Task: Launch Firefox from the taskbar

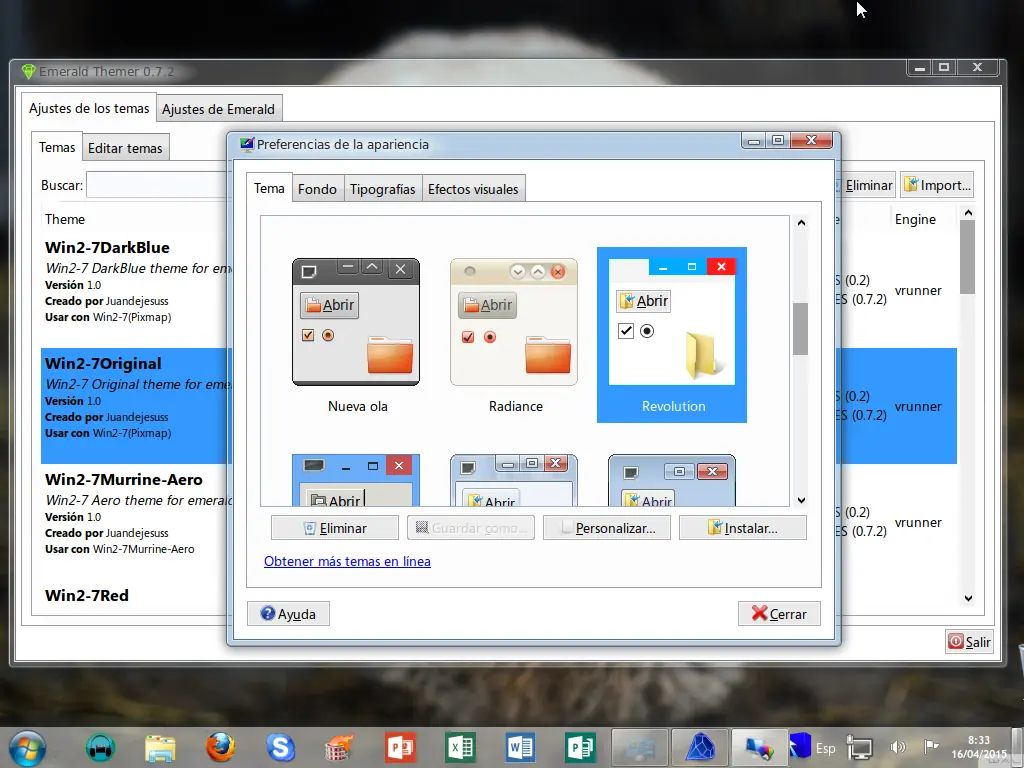Action: pyautogui.click(x=220, y=748)
